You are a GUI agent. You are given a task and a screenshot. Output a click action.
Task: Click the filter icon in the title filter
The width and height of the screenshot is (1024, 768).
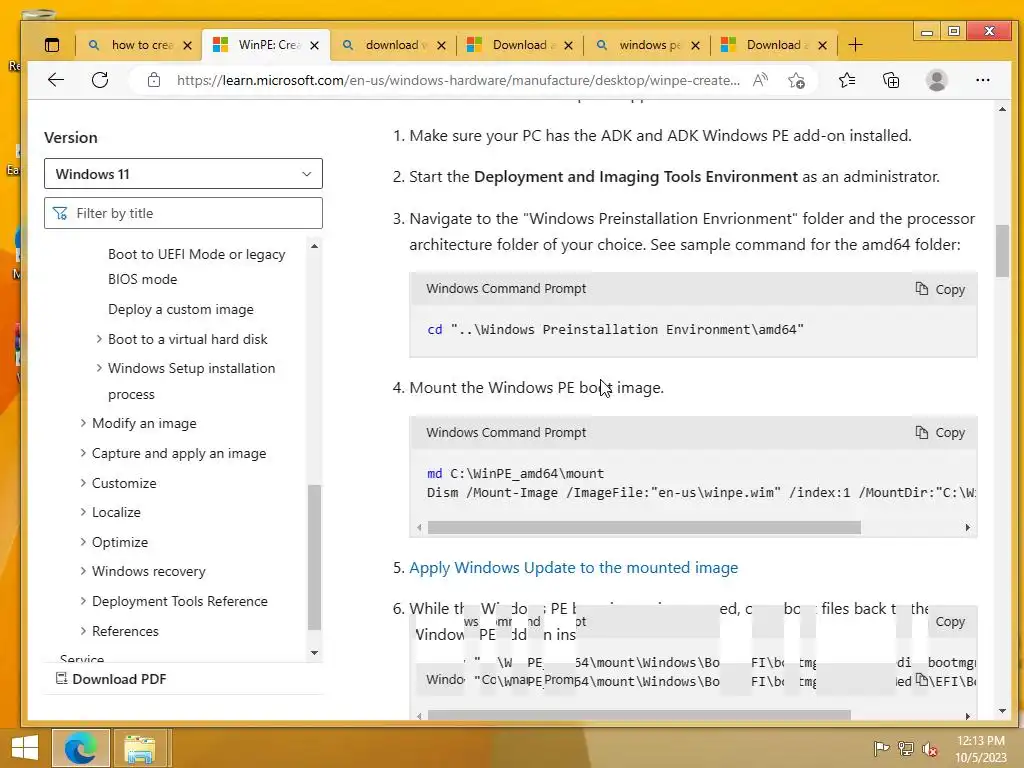tap(60, 214)
